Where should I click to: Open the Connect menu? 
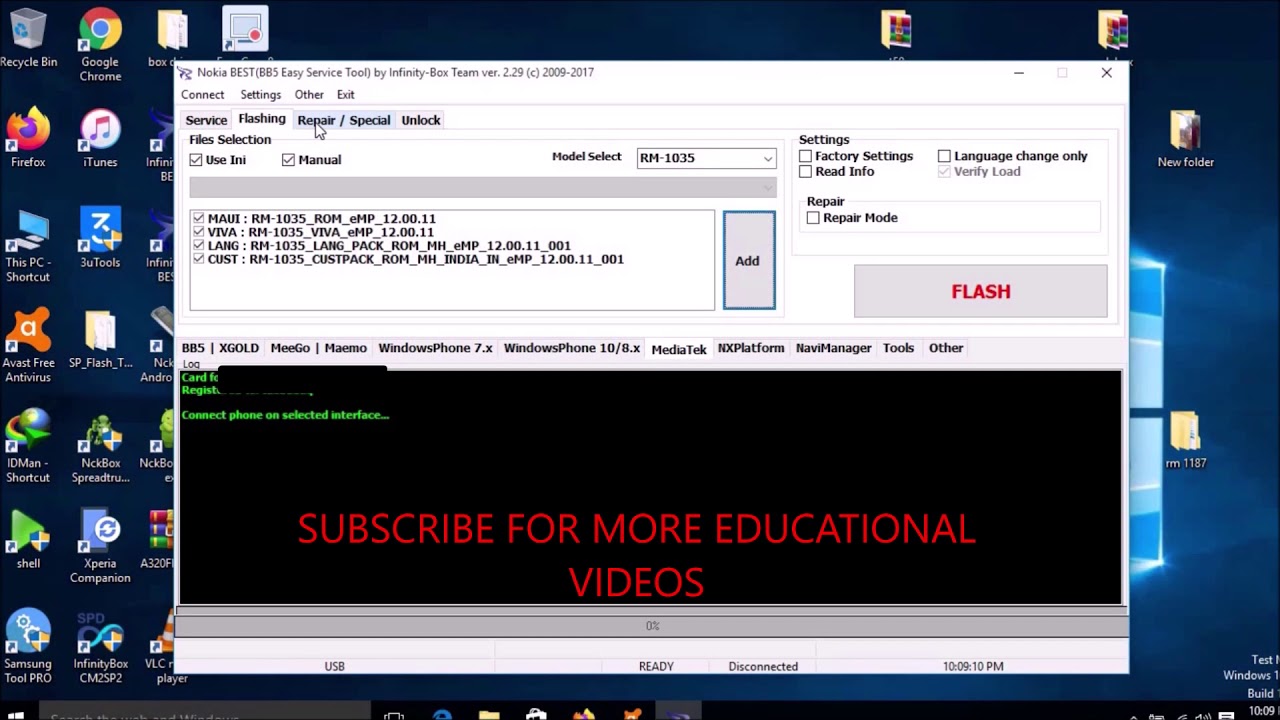pos(202,95)
